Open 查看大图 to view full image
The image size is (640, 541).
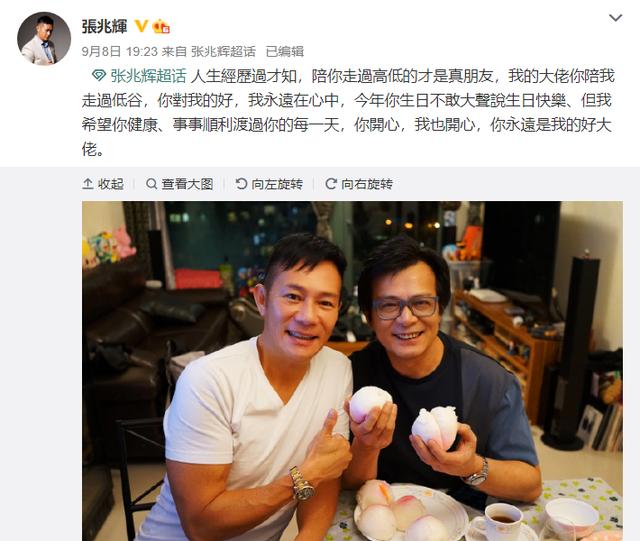coord(180,184)
